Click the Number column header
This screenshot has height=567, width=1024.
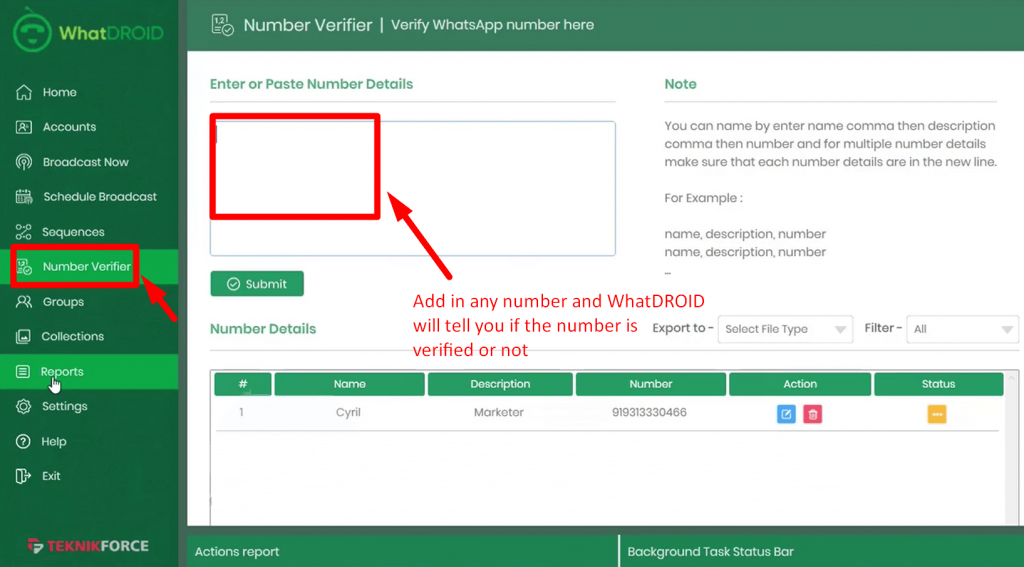click(x=650, y=384)
